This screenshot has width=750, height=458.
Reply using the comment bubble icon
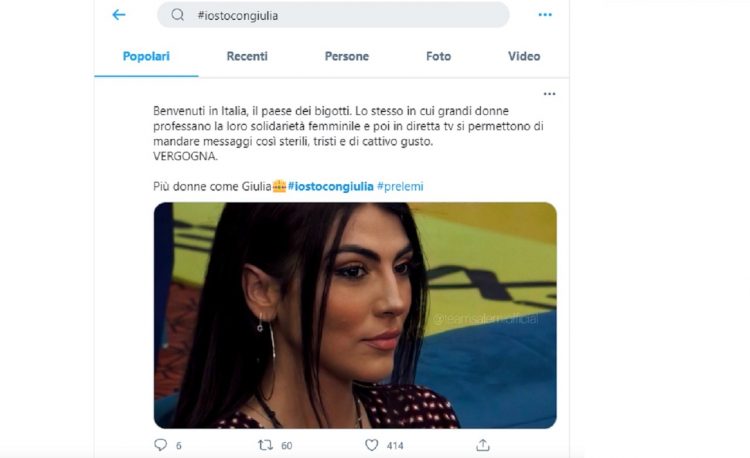click(x=161, y=445)
